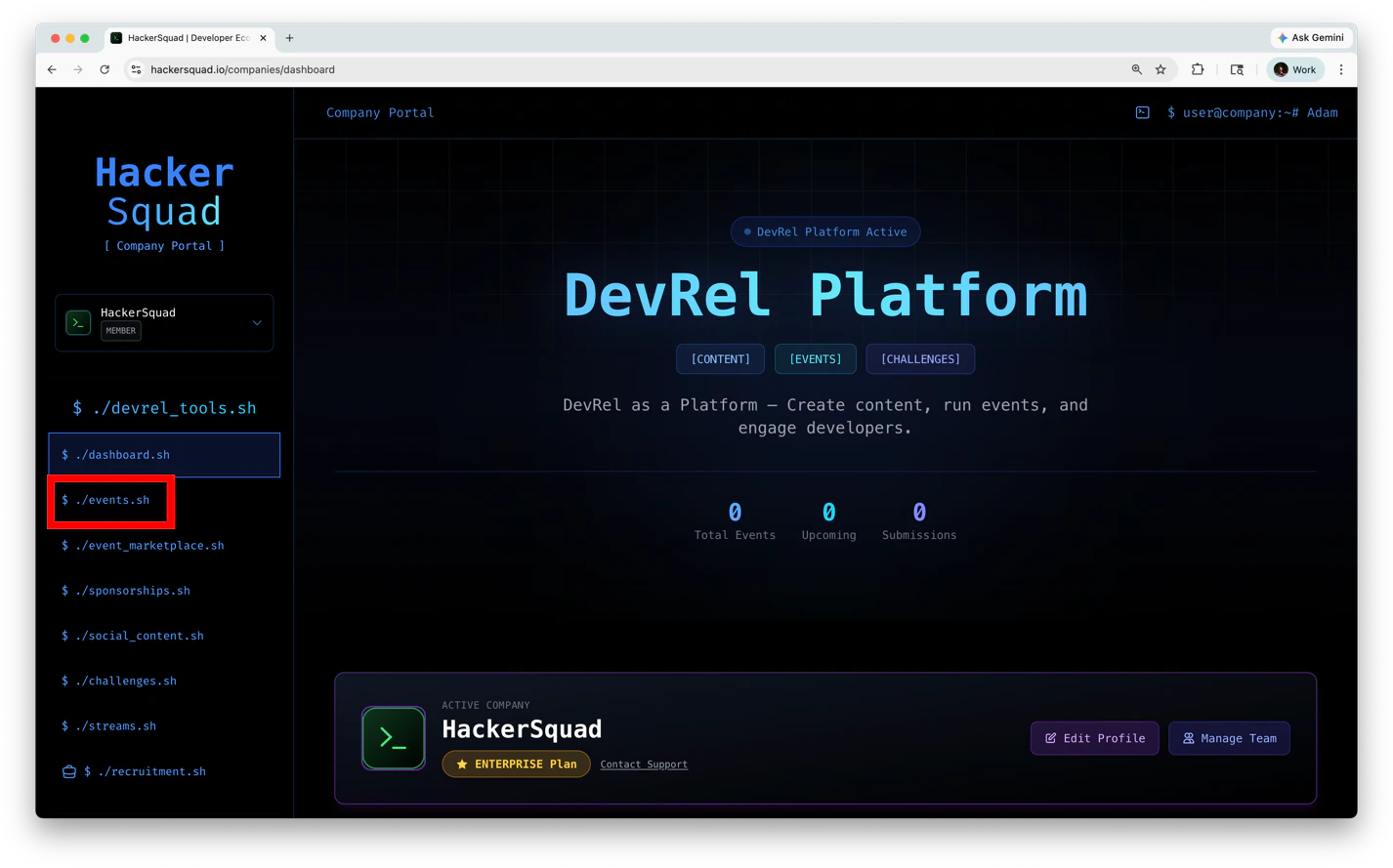Click the Submissions counter
The height and width of the screenshot is (868, 1393).
click(x=919, y=521)
